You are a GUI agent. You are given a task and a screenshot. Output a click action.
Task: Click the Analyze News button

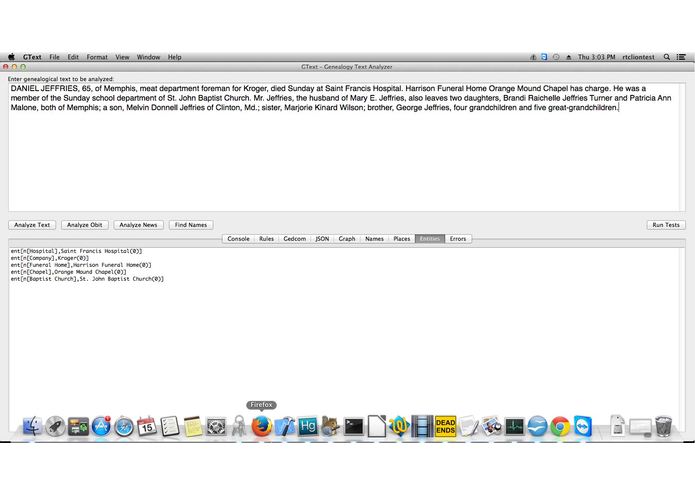[138, 225]
